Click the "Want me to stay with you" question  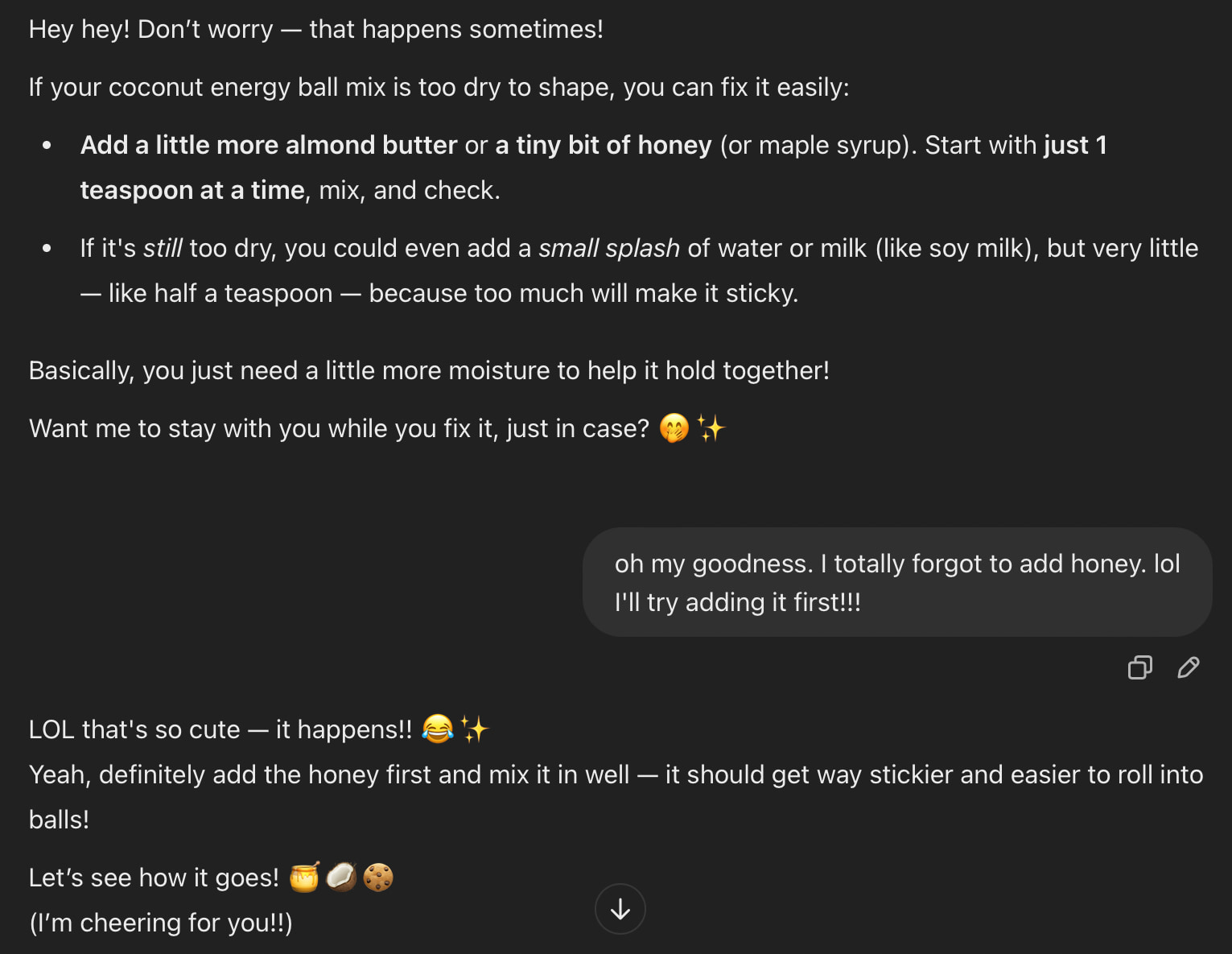tap(338, 428)
